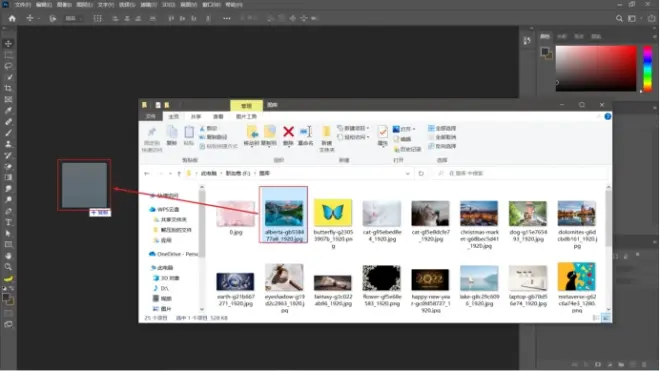The image size is (660, 371).
Task: Open the Photoshop workspace switcher icon
Action: [632, 19]
